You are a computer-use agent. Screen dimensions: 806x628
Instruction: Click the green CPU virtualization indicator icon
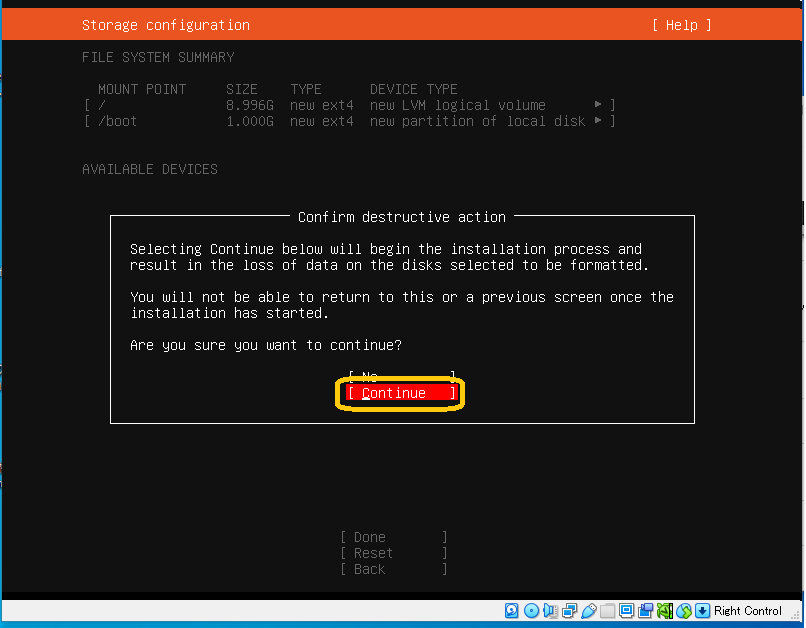click(664, 610)
